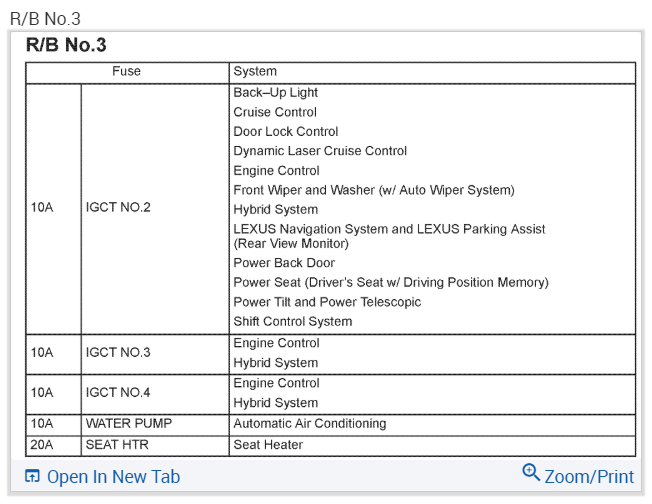Click Engine Control in the IGCT NO.3 row
Screen dimensions: 652x504
(276, 343)
